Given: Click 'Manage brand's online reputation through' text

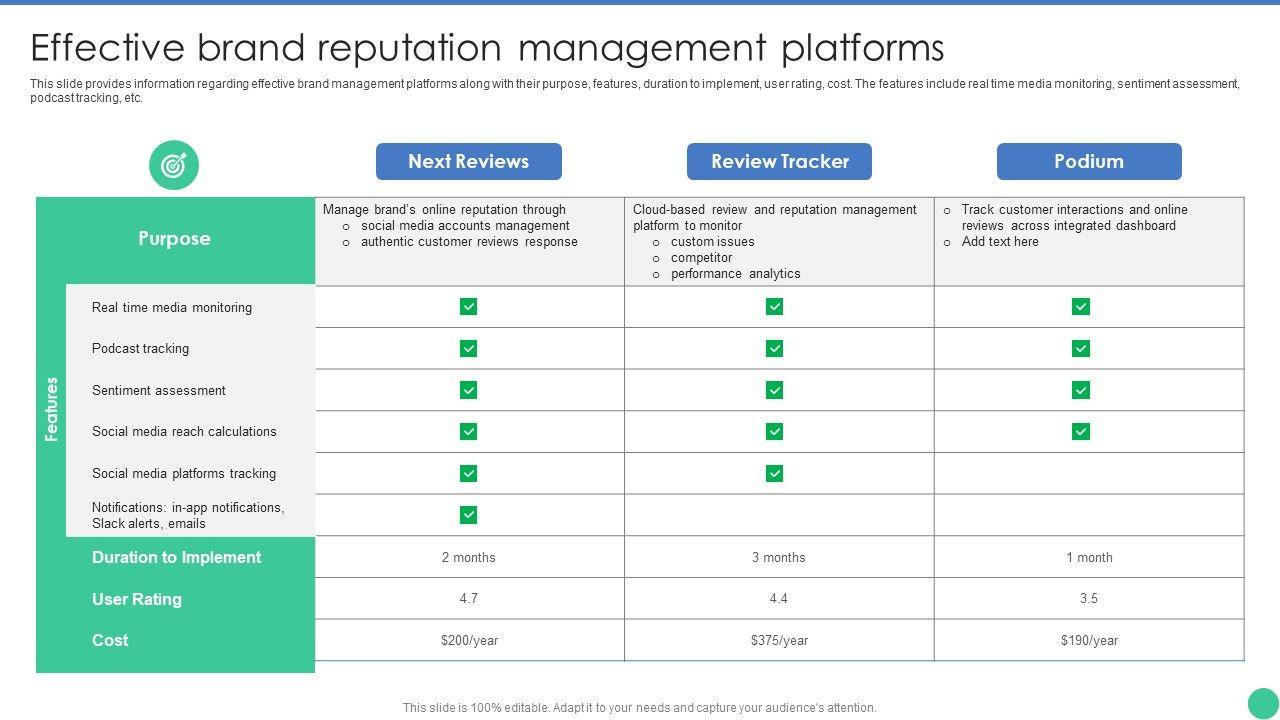Looking at the screenshot, I should (x=444, y=210).
